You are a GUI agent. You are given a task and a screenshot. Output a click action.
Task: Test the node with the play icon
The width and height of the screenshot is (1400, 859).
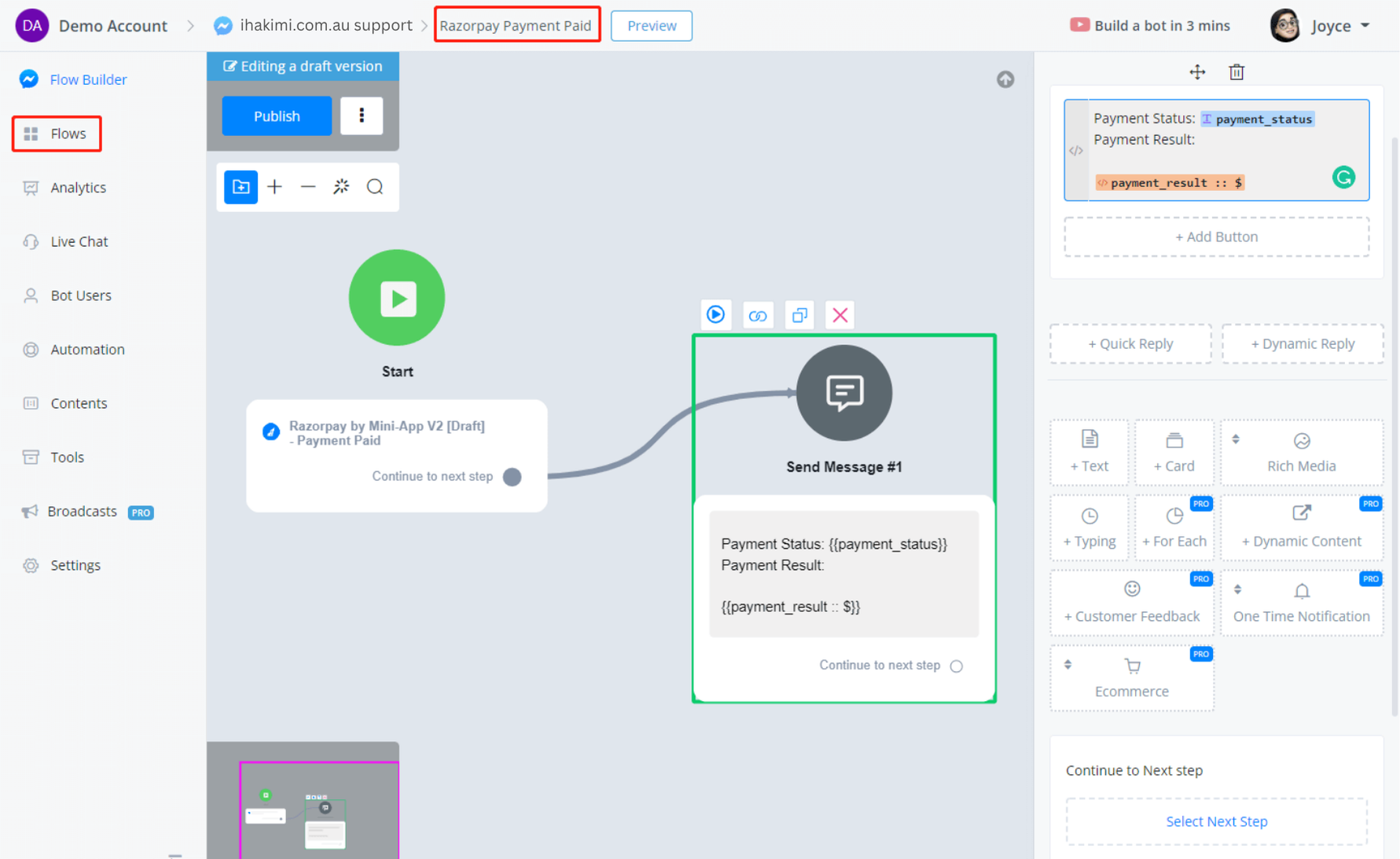pyautogui.click(x=715, y=315)
